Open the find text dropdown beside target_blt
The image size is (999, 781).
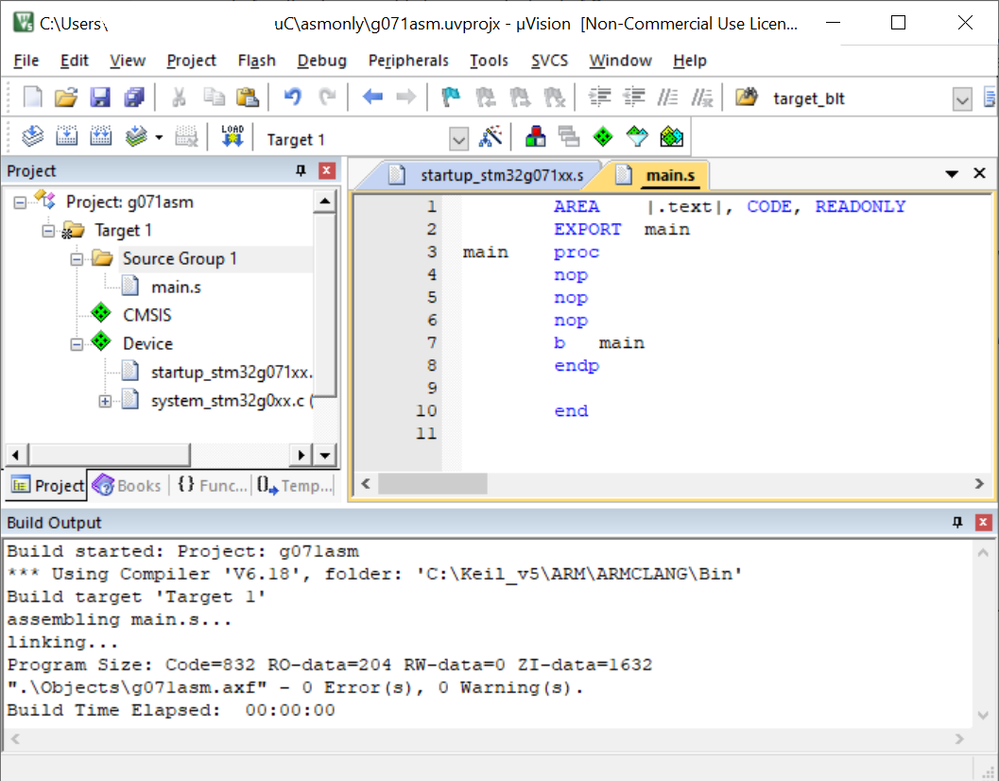[x=962, y=99]
